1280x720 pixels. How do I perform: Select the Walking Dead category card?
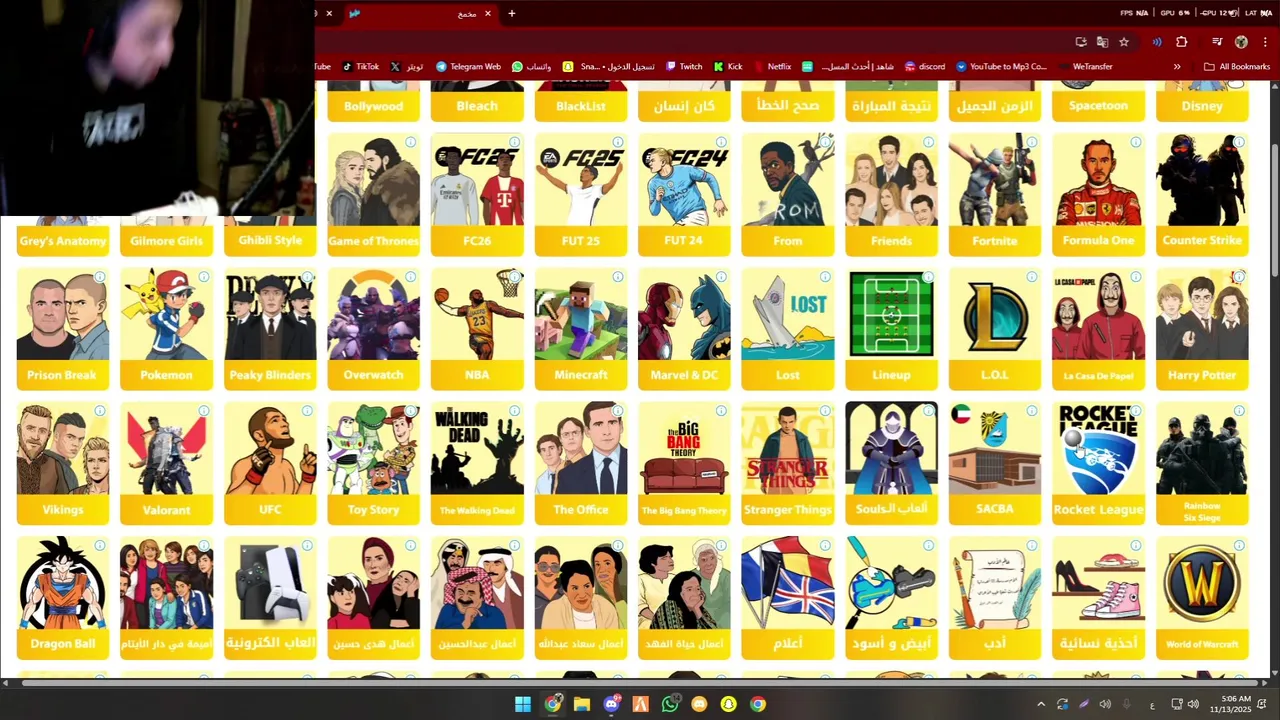click(x=477, y=463)
